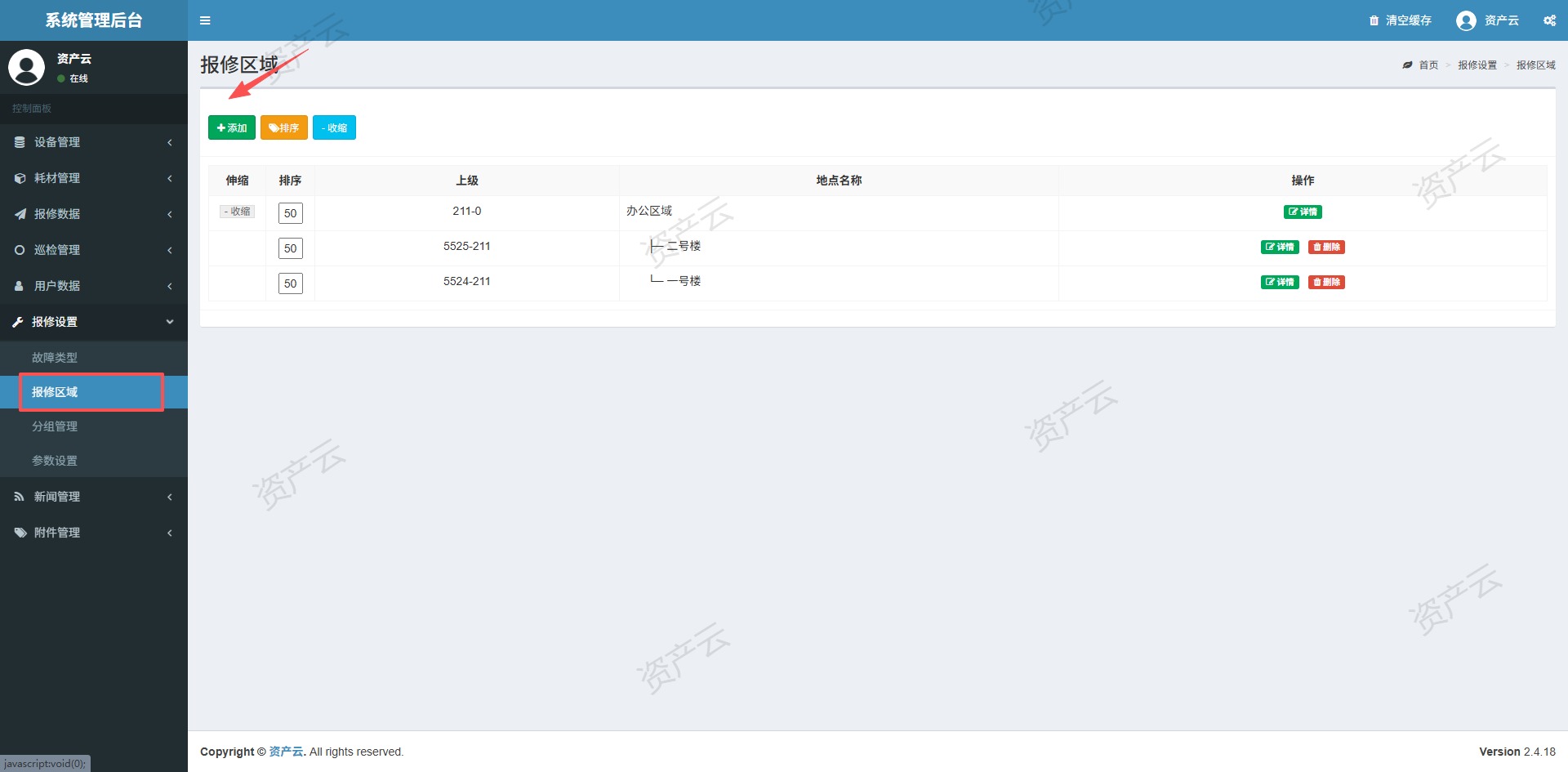Click the sidebar profile avatar picture
The width and height of the screenshot is (1568, 772).
point(26,67)
